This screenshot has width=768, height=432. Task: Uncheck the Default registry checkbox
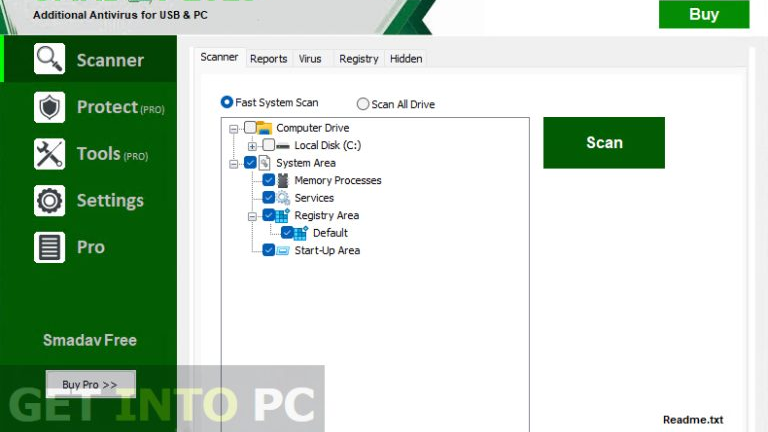click(287, 232)
